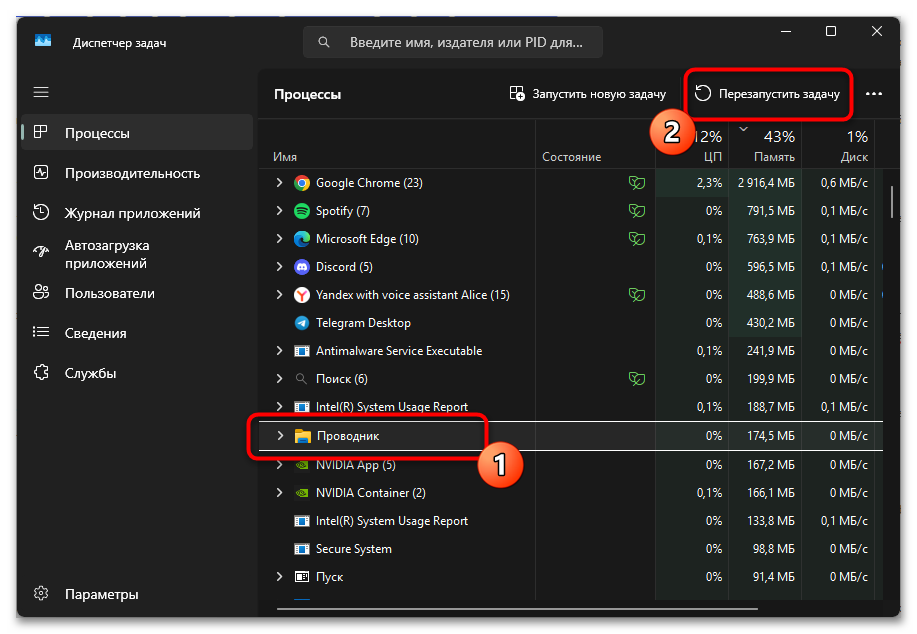Select the Telegram Desktop row name
The width and height of the screenshot is (917, 634).
[363, 323]
